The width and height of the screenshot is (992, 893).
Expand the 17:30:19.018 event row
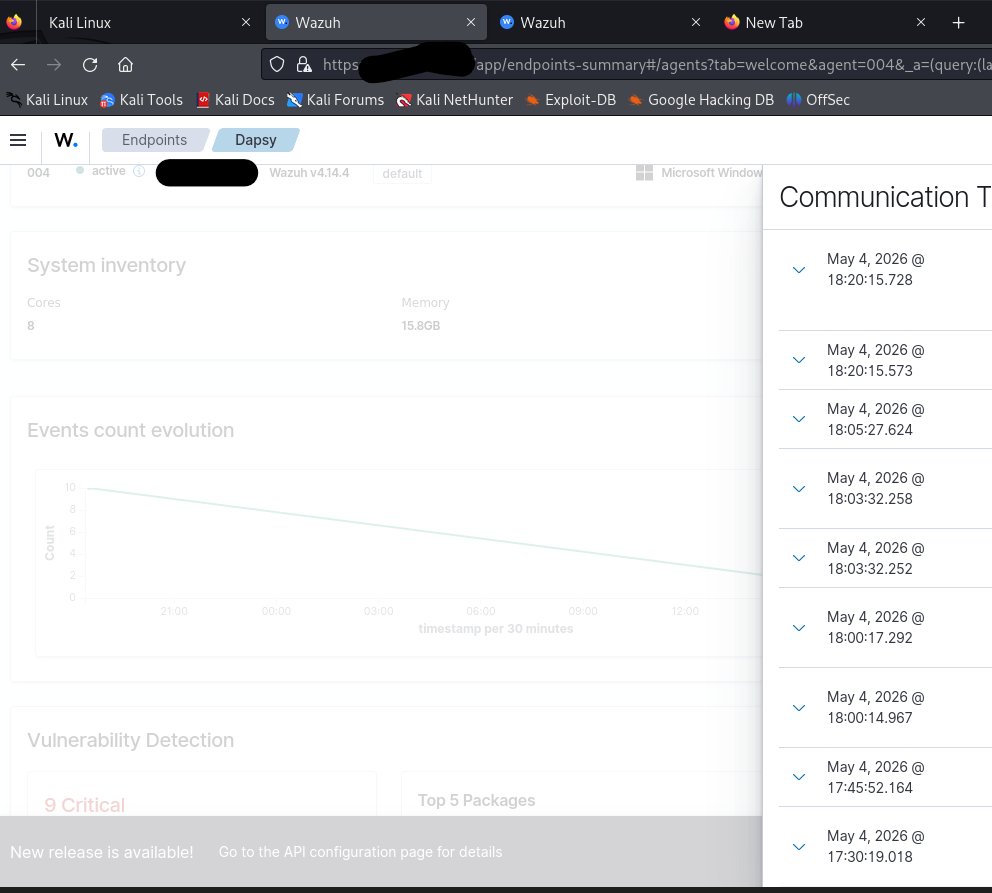pyautogui.click(x=799, y=846)
